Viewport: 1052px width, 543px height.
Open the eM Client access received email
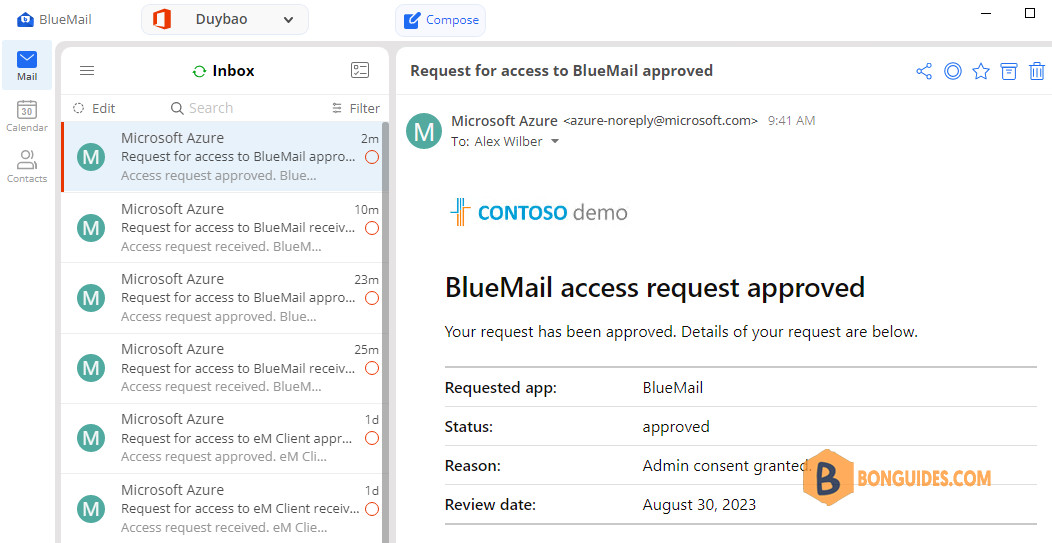coord(222,508)
